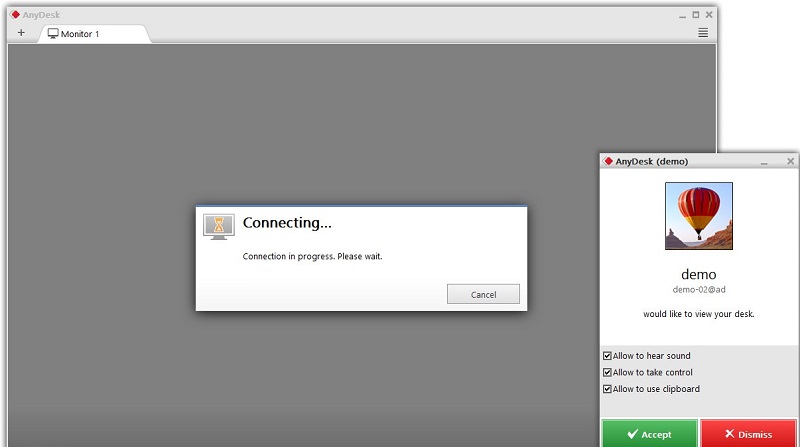Cancel the connection in progress

click(483, 294)
